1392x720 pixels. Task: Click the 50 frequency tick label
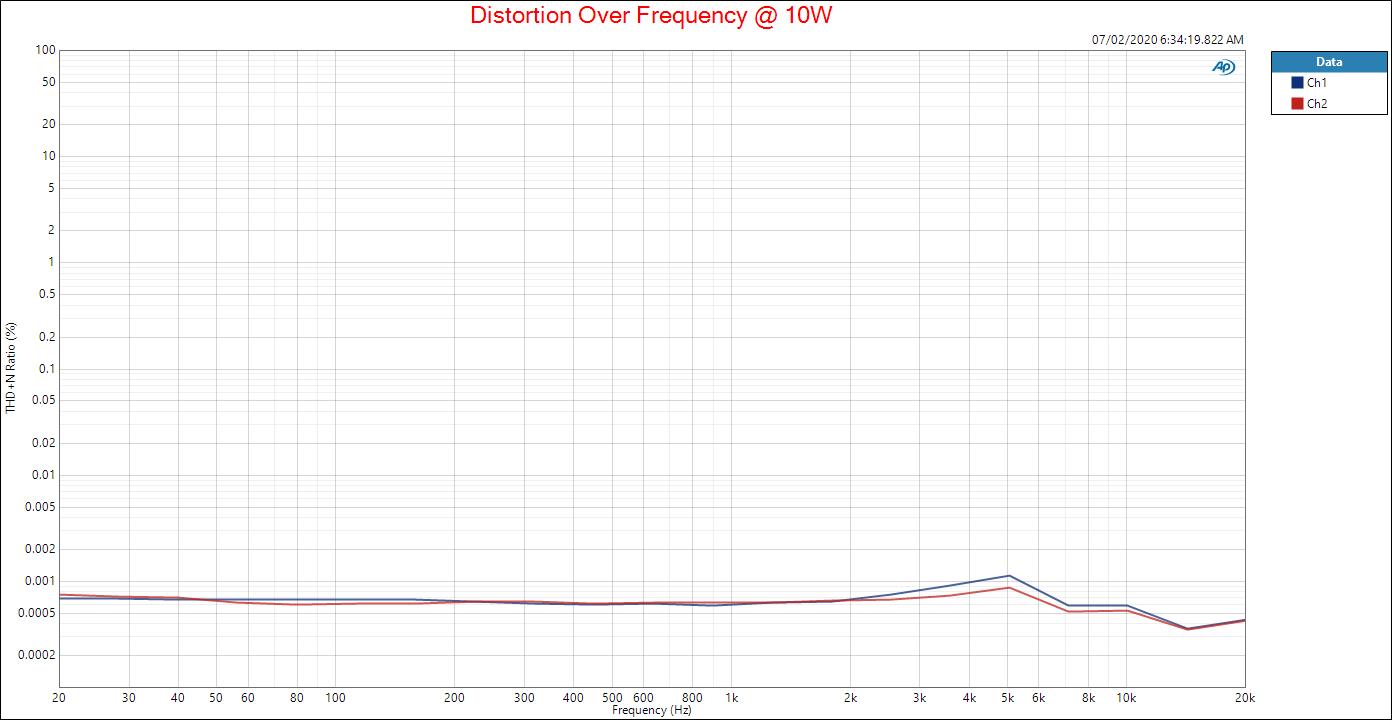(216, 698)
